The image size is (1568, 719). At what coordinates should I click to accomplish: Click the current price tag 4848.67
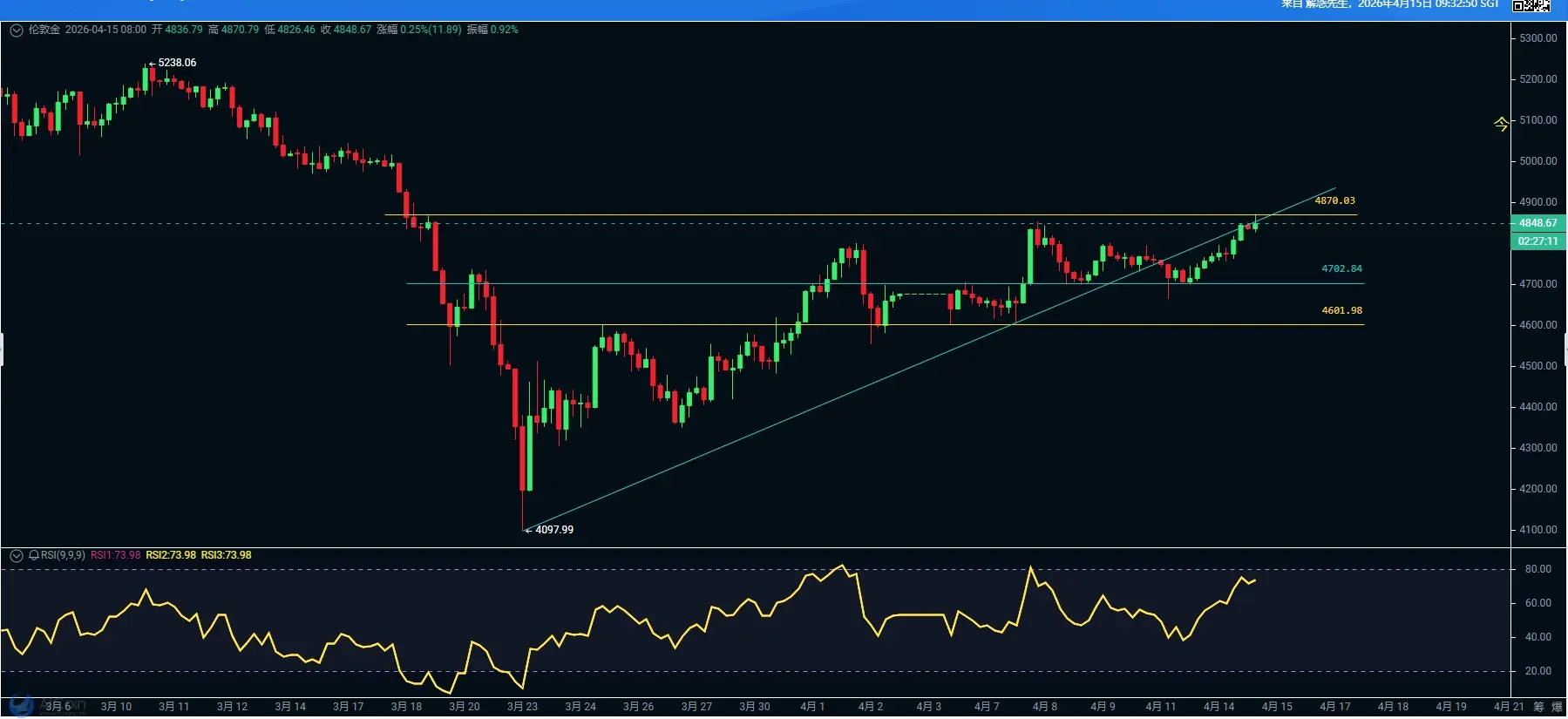pyautogui.click(x=1538, y=223)
